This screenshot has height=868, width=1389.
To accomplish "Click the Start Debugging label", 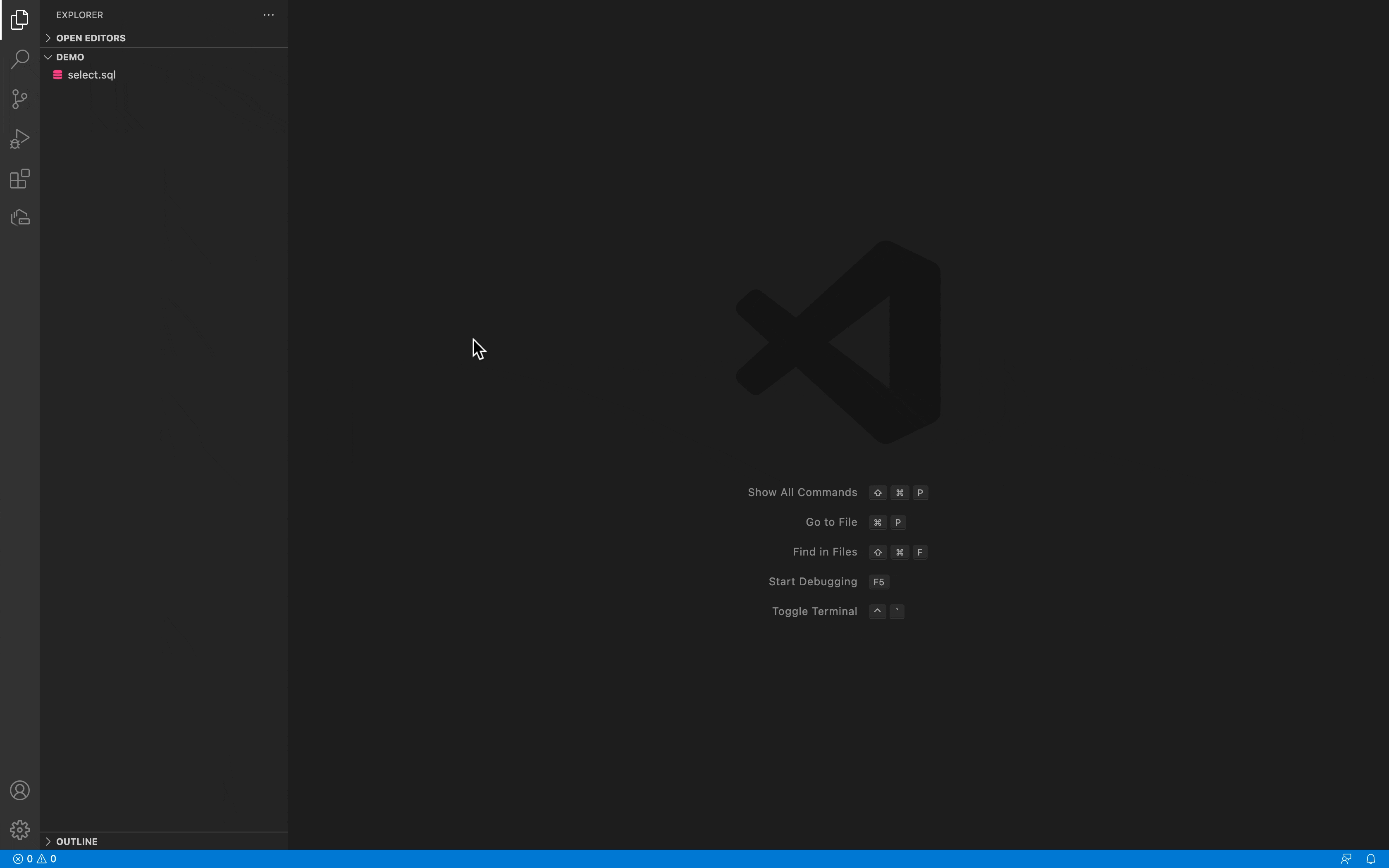I will pyautogui.click(x=813, y=582).
